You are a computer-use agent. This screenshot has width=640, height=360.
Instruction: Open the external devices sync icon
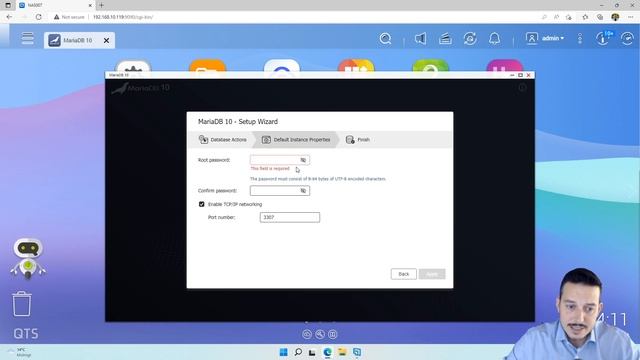(x=470, y=39)
